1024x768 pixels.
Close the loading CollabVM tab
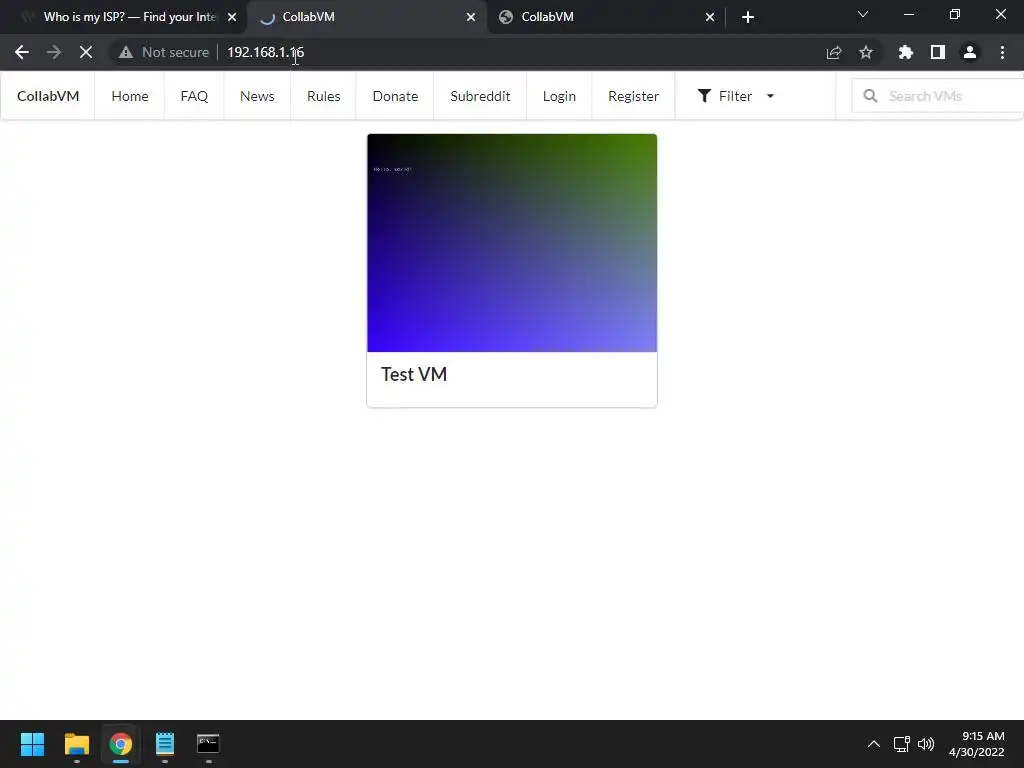pyautogui.click(x=471, y=17)
